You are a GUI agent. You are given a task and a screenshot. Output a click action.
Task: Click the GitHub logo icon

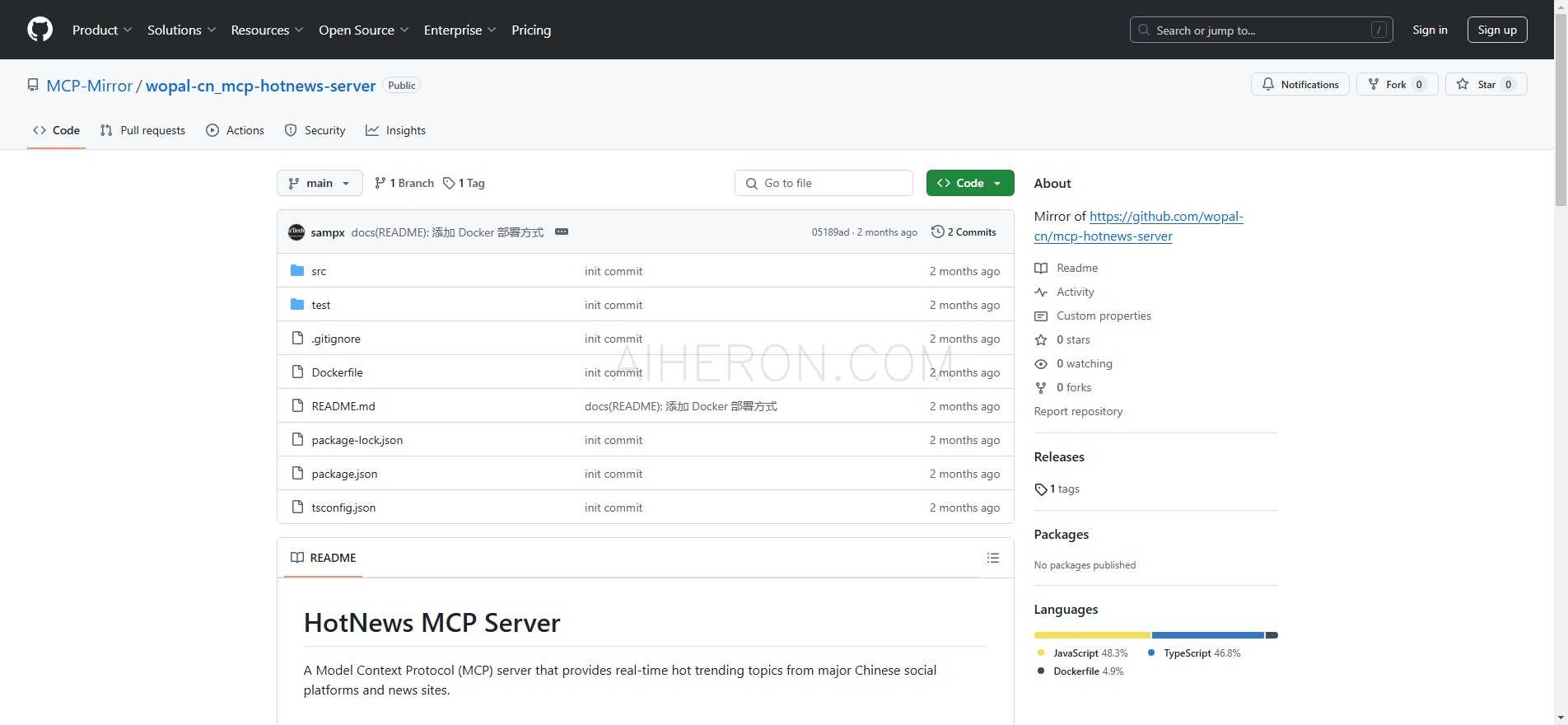click(x=40, y=30)
